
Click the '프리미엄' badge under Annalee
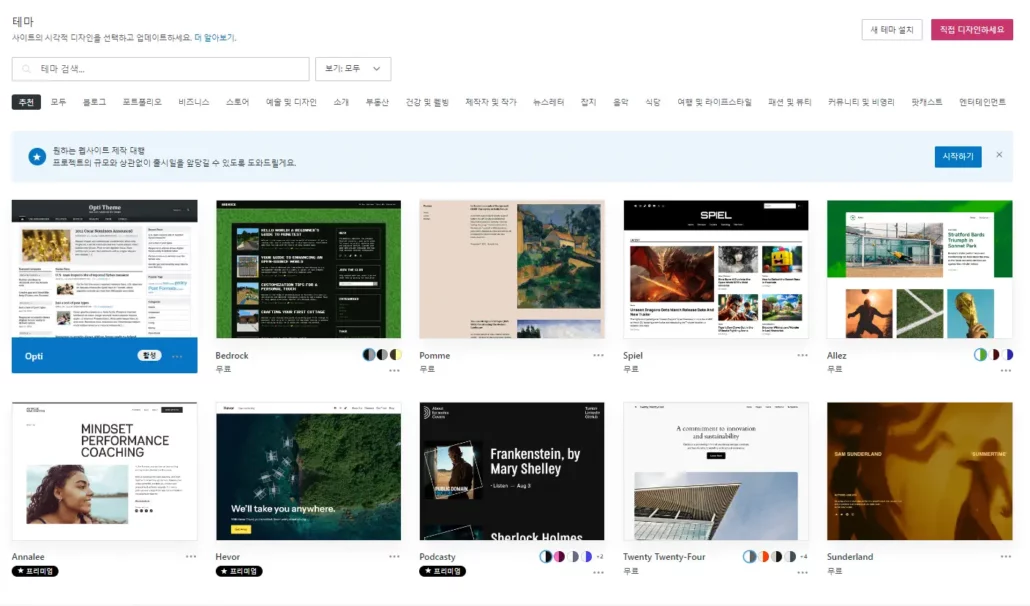pos(35,571)
